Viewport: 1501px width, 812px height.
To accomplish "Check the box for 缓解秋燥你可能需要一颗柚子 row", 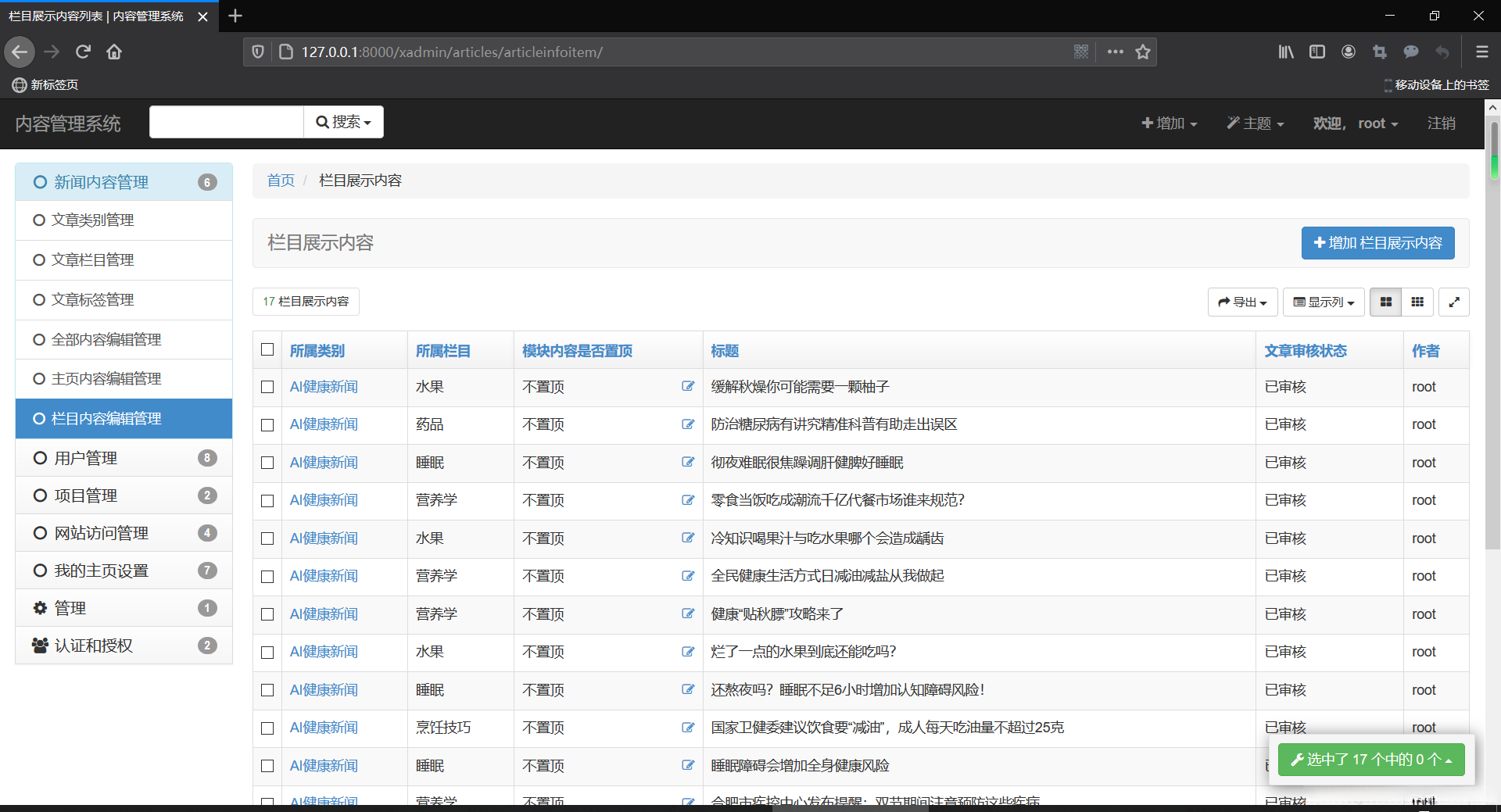I will tap(267, 387).
